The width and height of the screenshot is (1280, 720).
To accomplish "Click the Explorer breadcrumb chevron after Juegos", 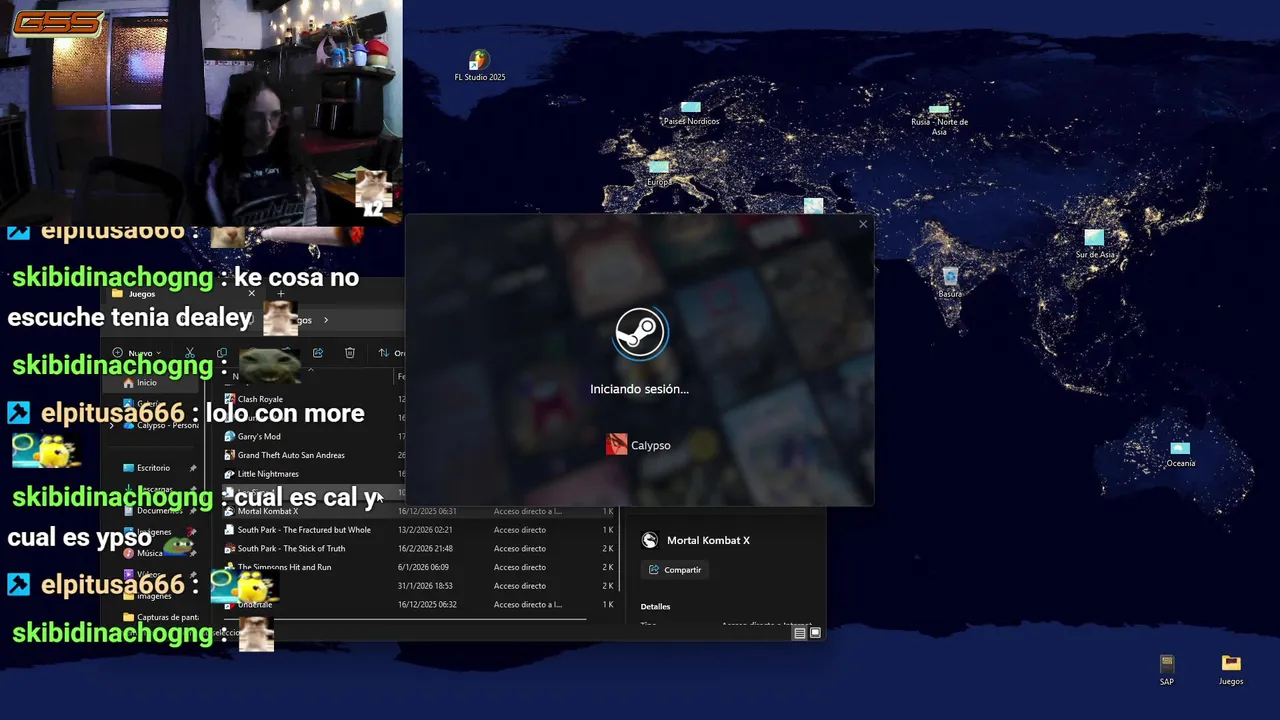I will tap(325, 320).
